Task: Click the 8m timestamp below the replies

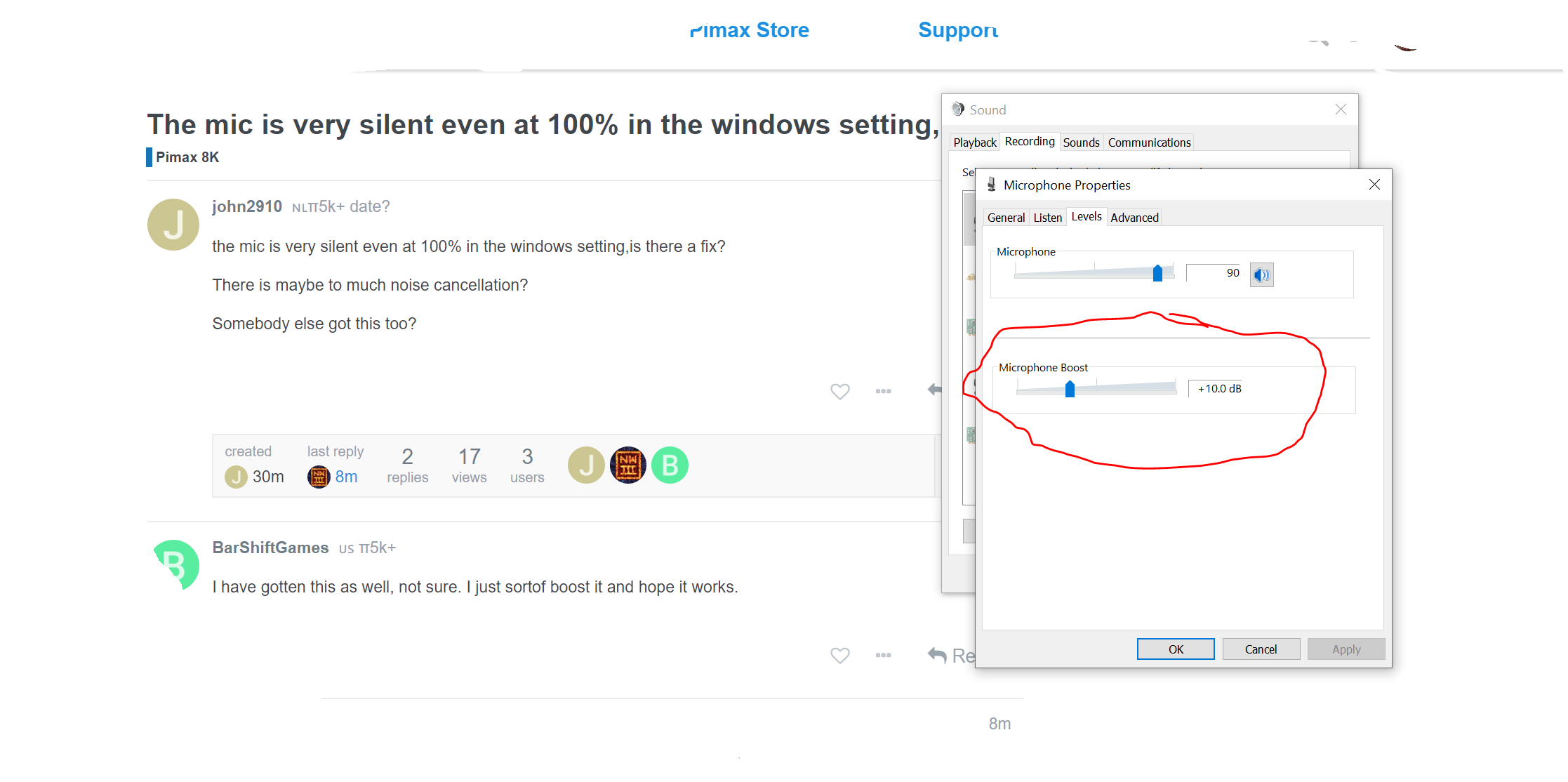Action: [x=999, y=724]
